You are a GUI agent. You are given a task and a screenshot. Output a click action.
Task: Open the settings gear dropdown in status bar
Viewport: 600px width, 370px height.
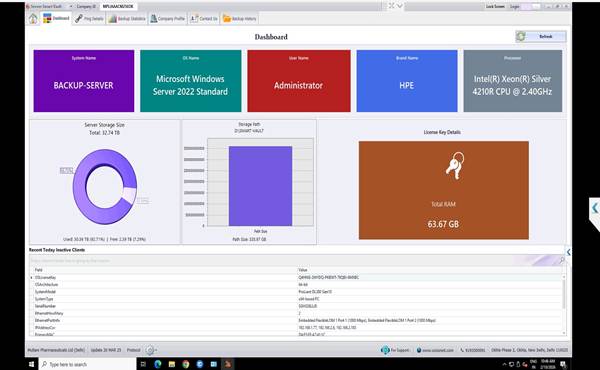click(152, 350)
